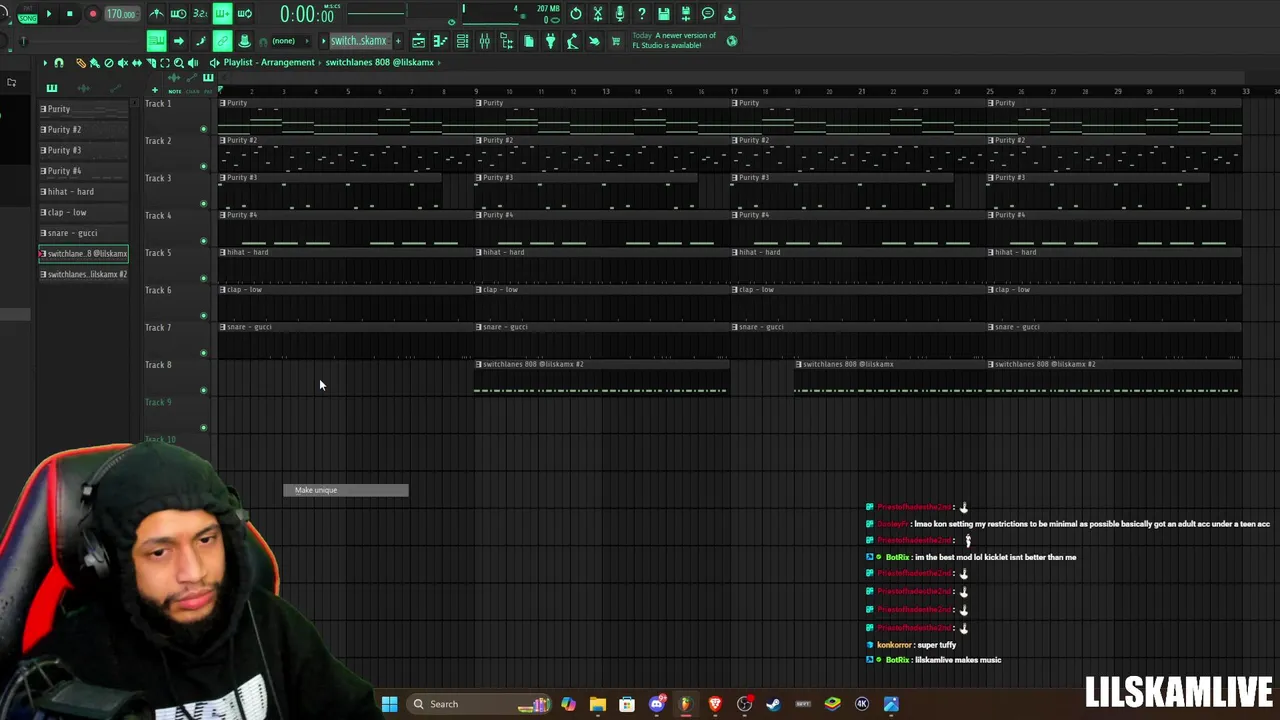This screenshot has height=720, width=1280.
Task: Stop playback with the Stop button
Action: point(70,14)
